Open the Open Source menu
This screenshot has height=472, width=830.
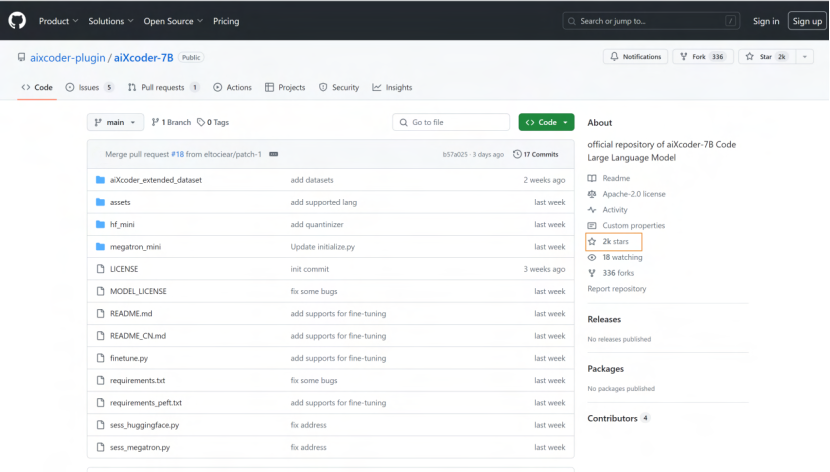click(171, 21)
